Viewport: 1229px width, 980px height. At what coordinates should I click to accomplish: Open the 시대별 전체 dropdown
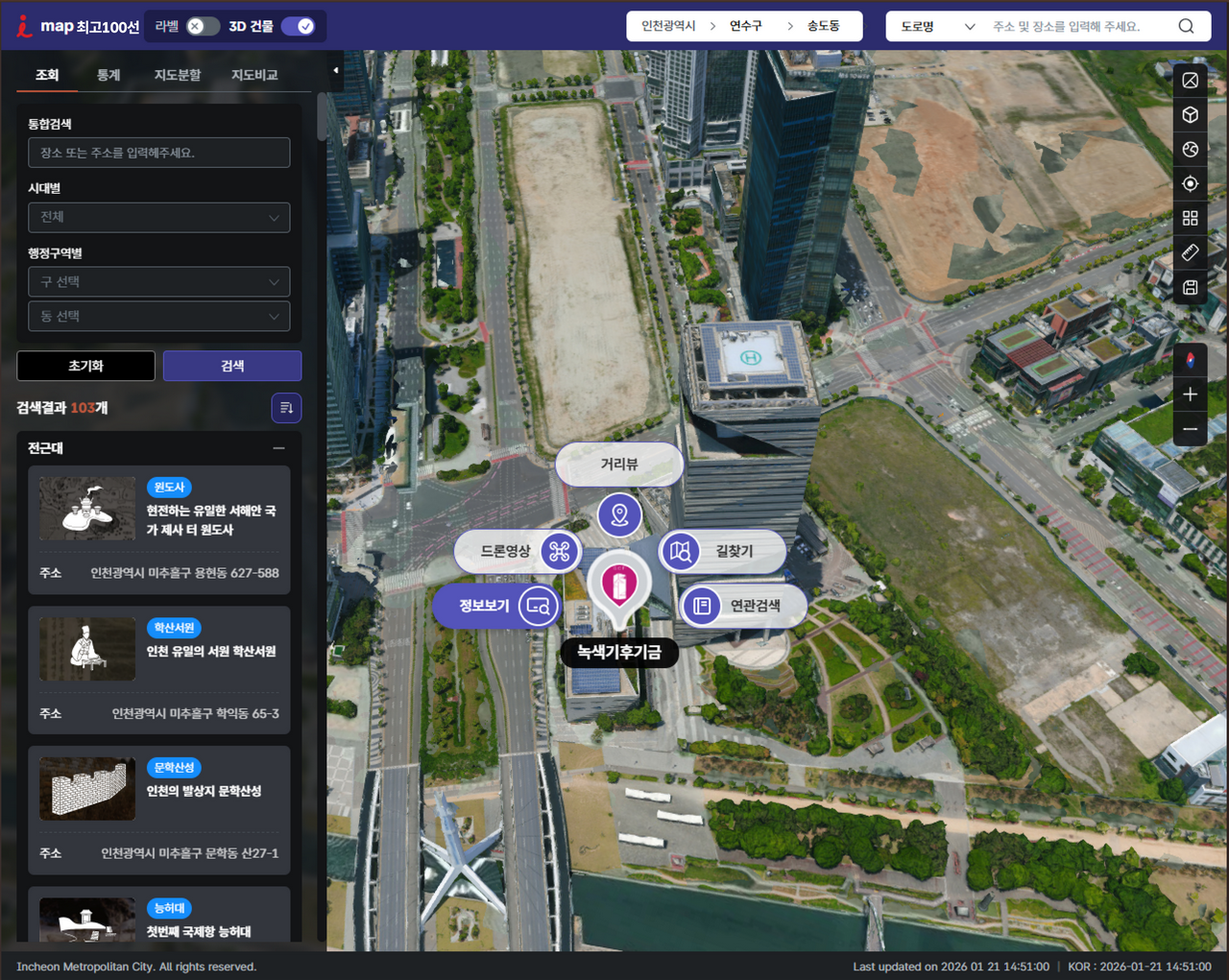click(159, 217)
